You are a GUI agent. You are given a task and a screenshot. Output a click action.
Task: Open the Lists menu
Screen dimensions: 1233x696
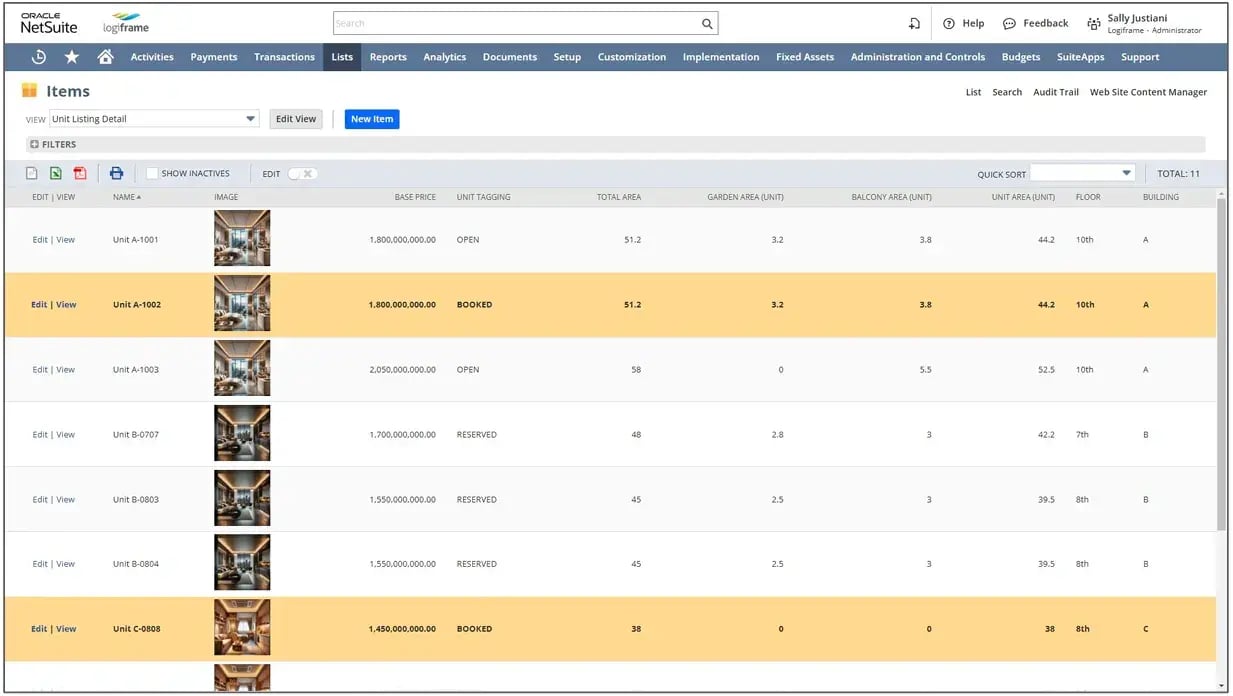342,57
